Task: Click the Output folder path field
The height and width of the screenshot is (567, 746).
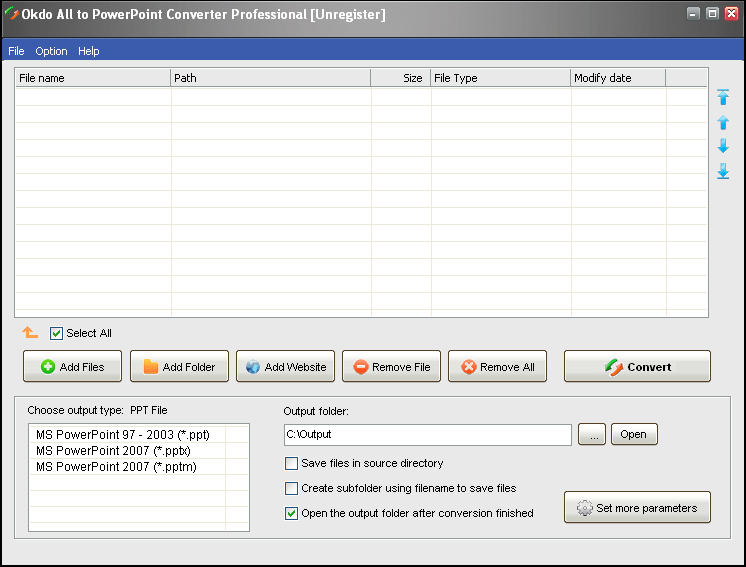Action: tap(428, 435)
